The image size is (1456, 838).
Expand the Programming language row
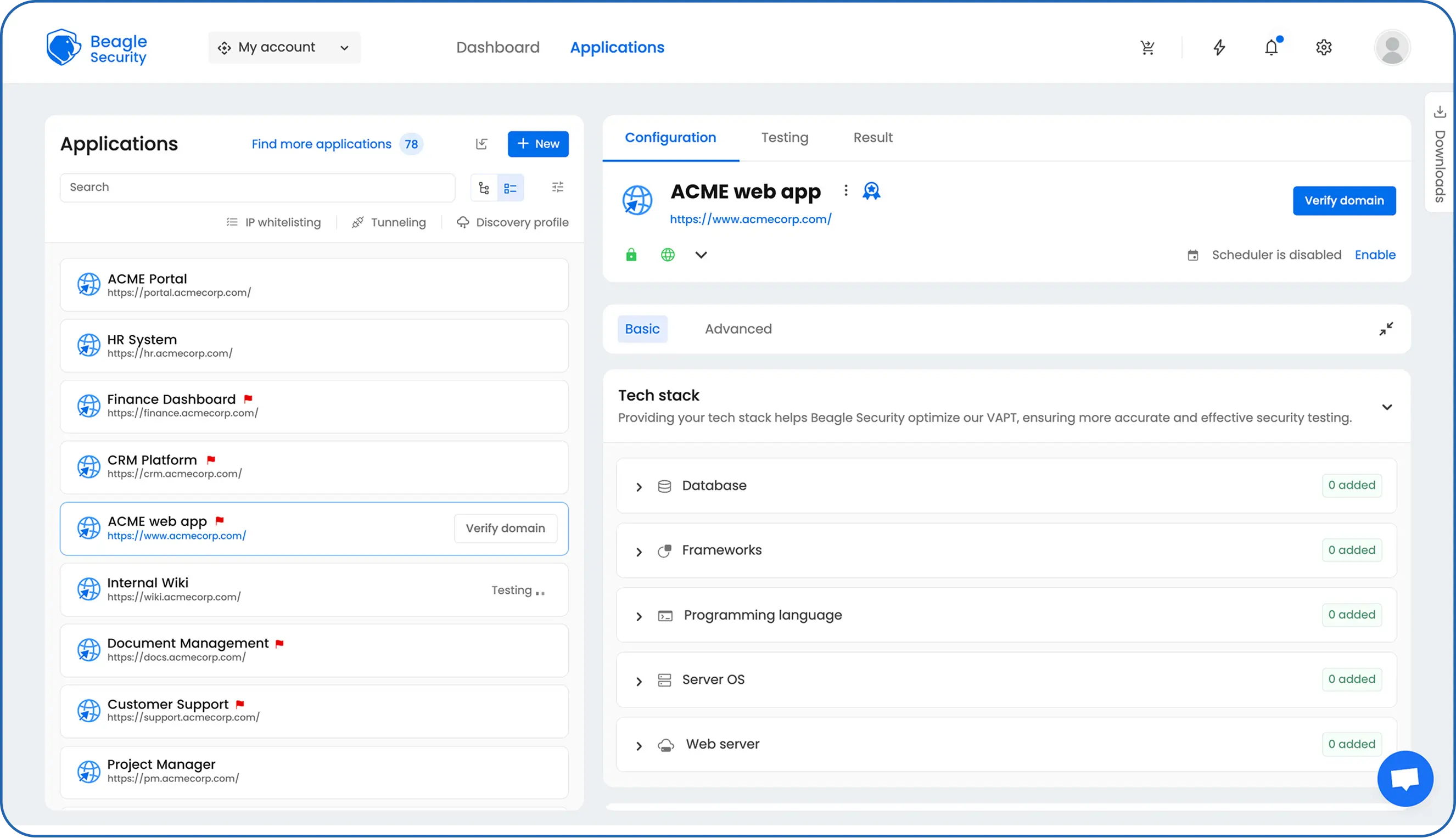tap(639, 616)
